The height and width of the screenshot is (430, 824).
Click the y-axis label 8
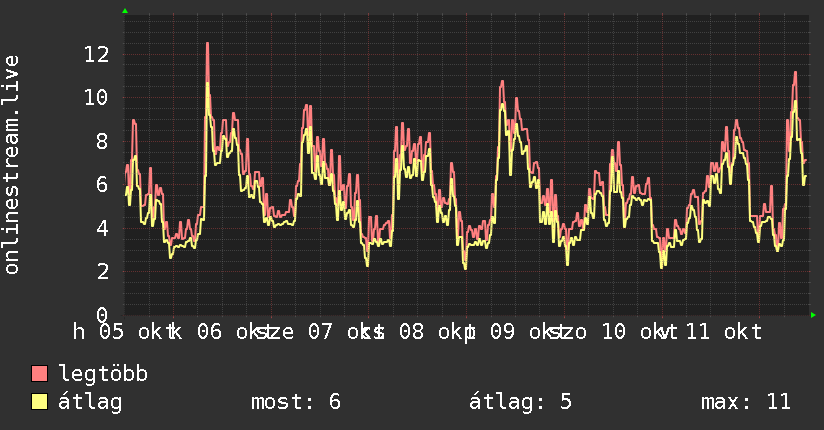coord(102,141)
